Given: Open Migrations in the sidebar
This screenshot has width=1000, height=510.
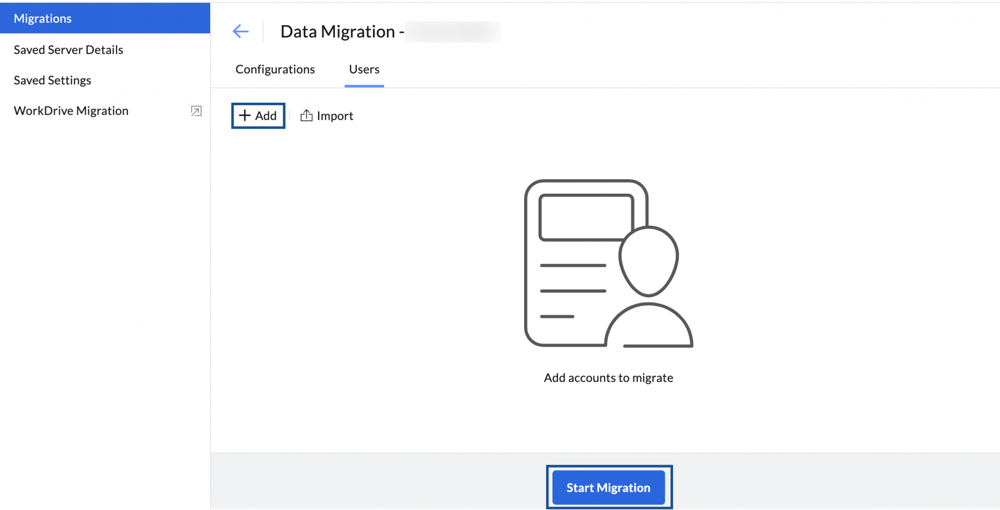Looking at the screenshot, I should pyautogui.click(x=105, y=18).
